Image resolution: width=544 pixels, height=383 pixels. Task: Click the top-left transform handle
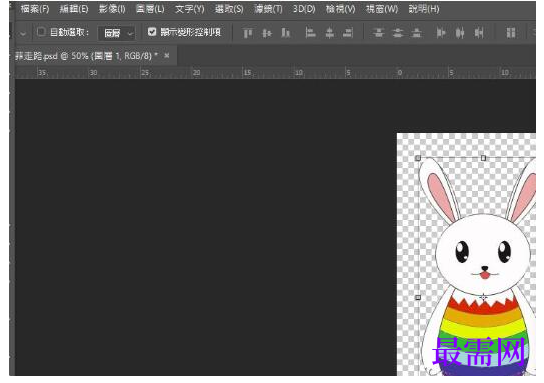[418, 158]
